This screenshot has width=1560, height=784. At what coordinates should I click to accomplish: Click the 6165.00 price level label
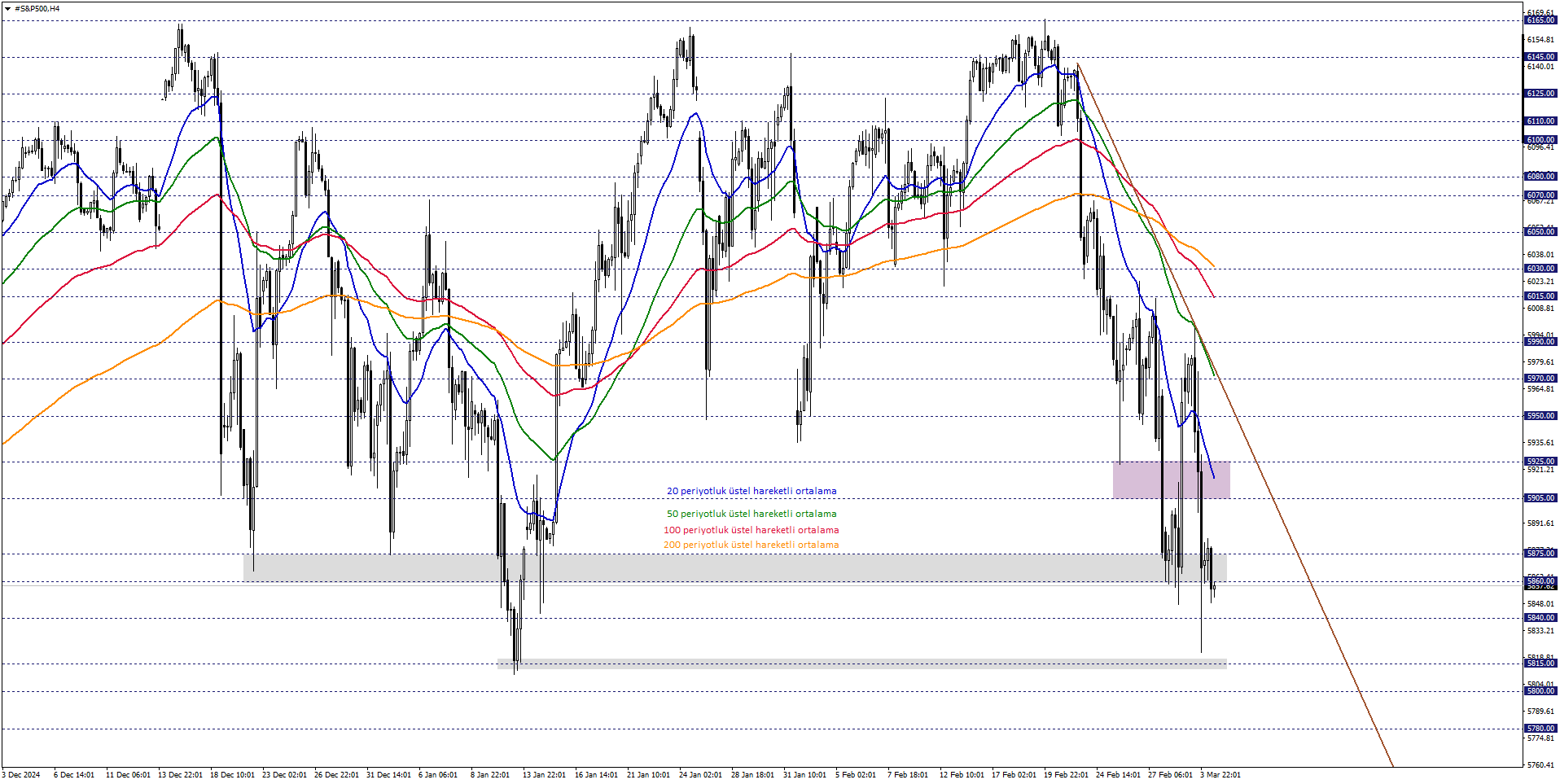coord(1540,20)
